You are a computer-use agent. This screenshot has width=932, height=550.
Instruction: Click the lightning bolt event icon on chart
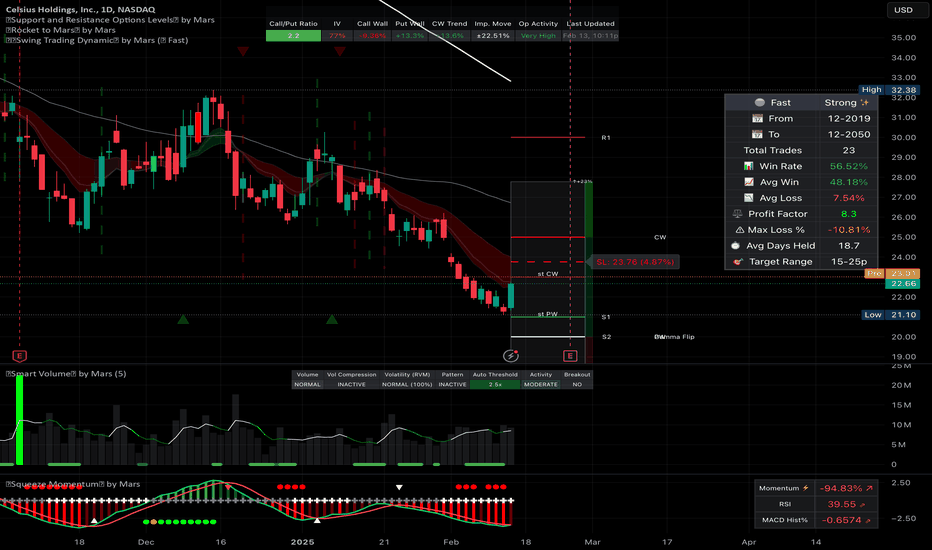(x=511, y=356)
